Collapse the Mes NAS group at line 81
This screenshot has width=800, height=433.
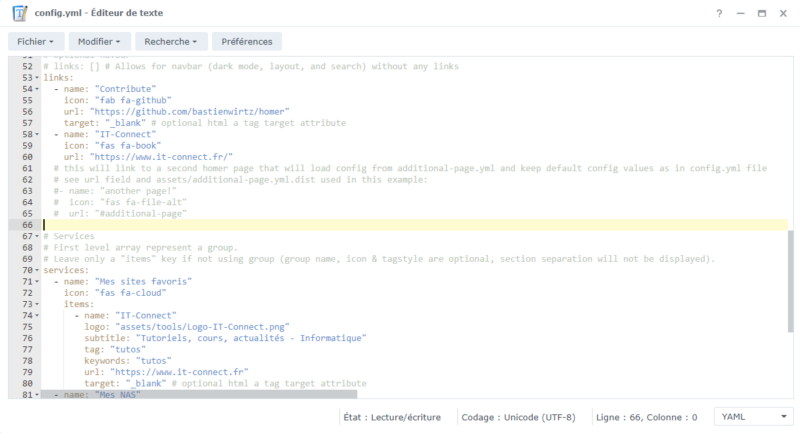37,395
